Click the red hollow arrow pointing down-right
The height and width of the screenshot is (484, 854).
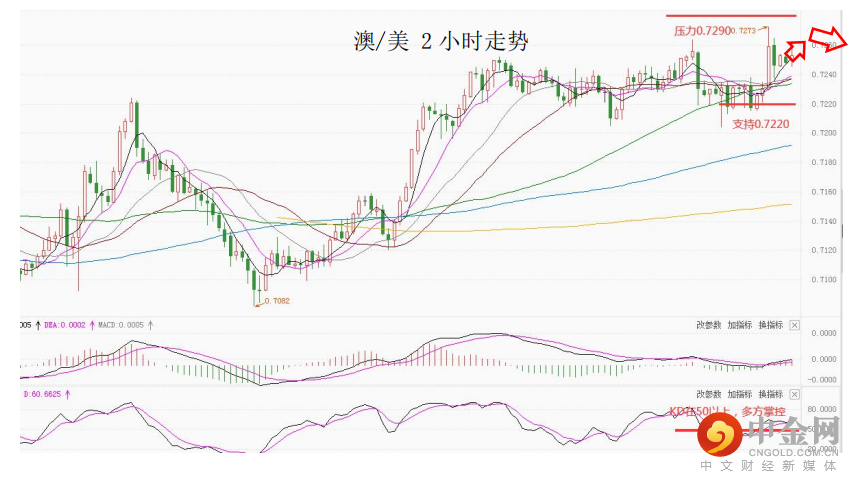tap(828, 39)
